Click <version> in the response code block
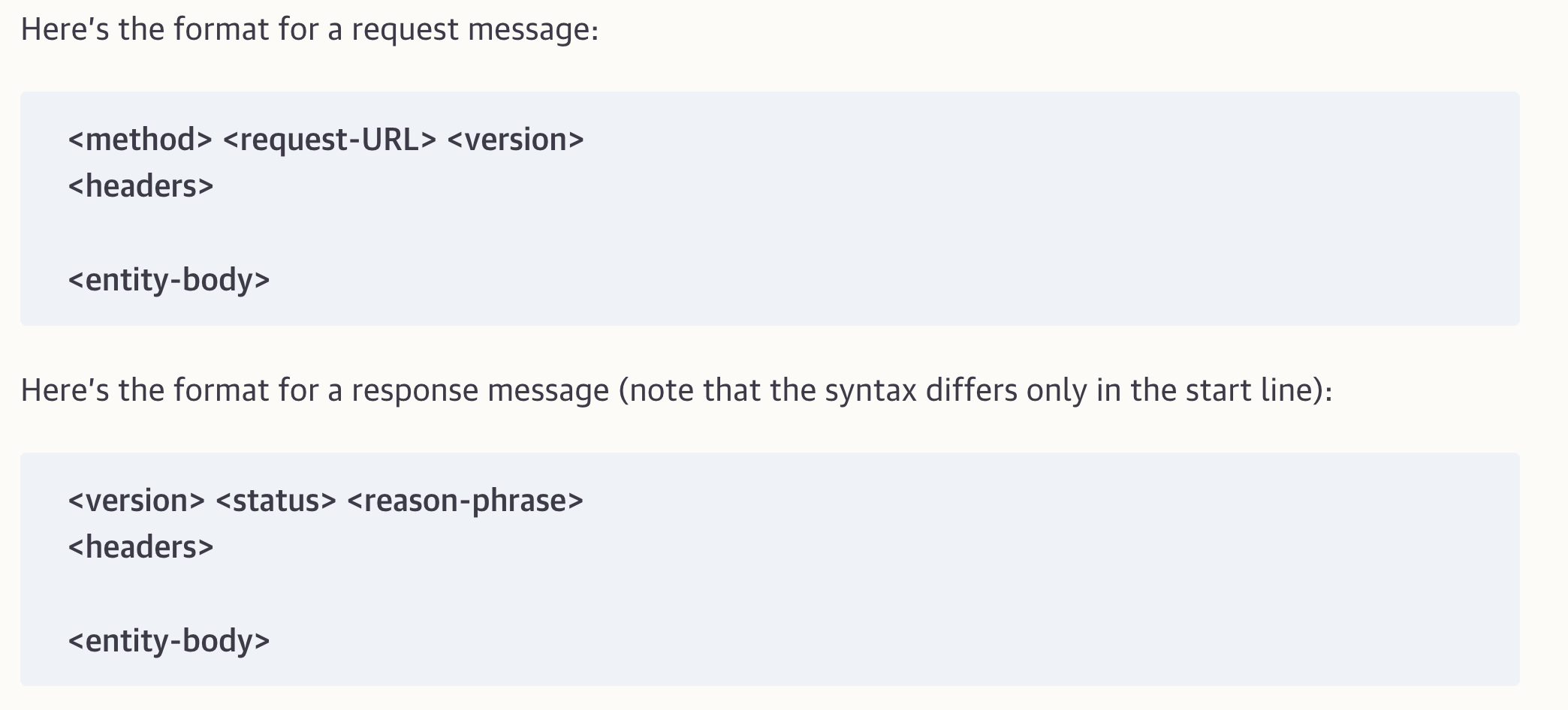Screen dimensions: 1568x710 pos(136,501)
